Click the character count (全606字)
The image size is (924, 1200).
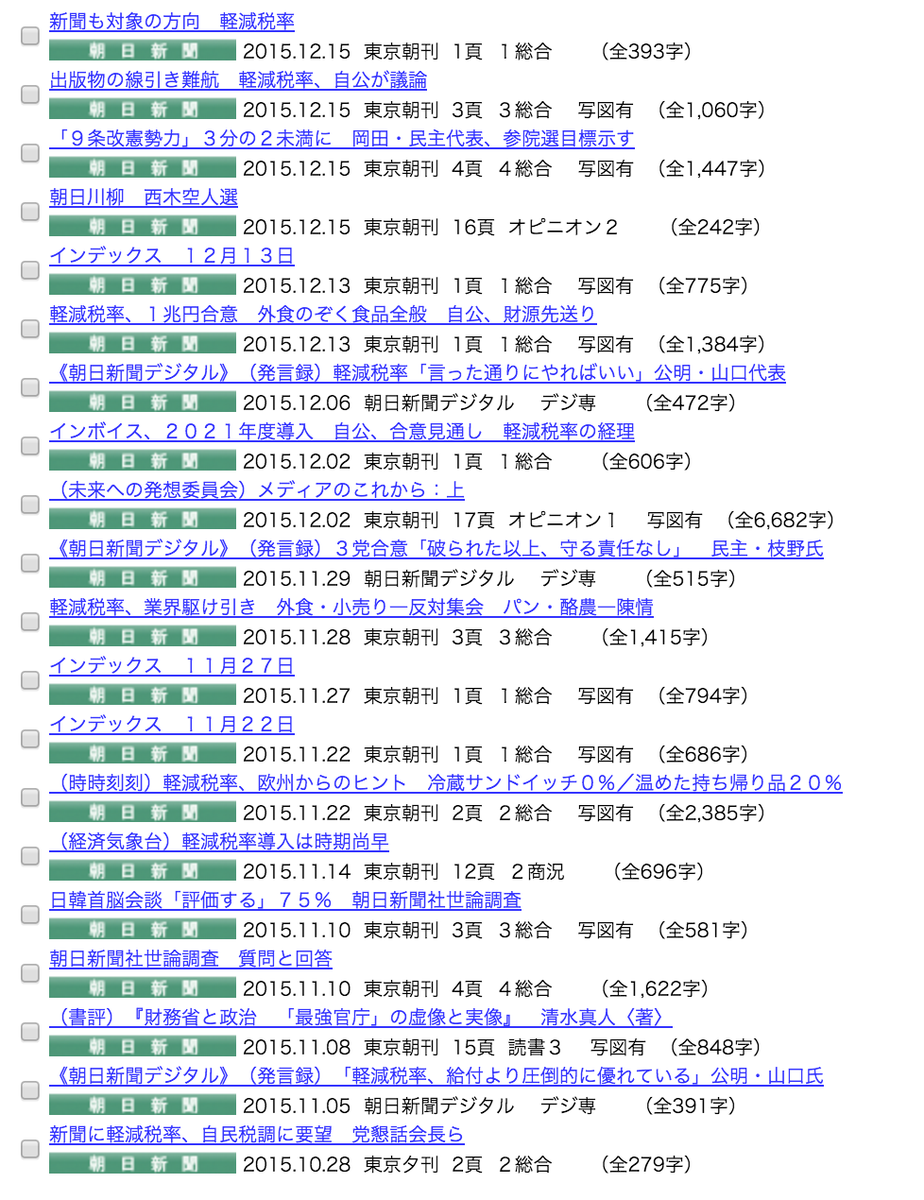click(x=645, y=461)
